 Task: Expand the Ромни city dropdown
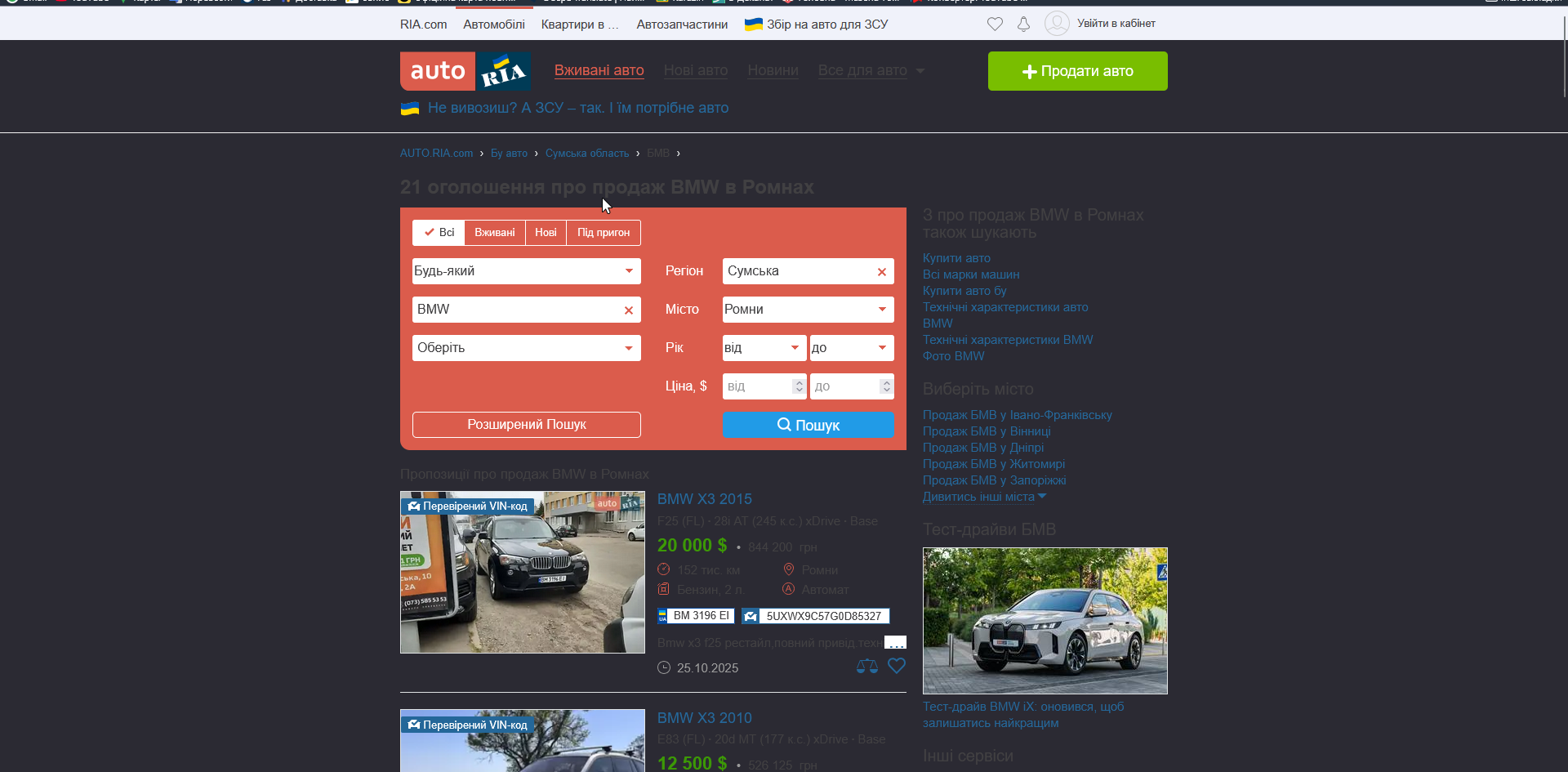(x=808, y=310)
